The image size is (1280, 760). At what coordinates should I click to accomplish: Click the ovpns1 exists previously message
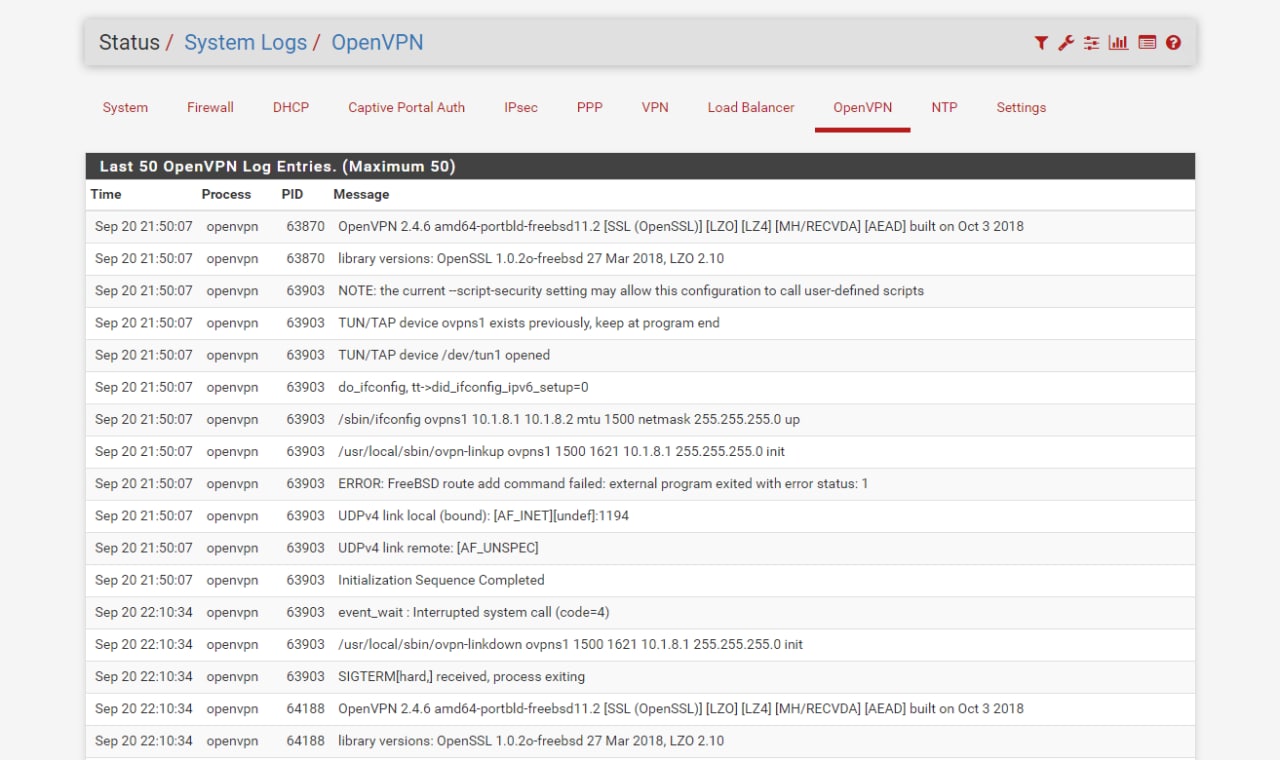529,323
